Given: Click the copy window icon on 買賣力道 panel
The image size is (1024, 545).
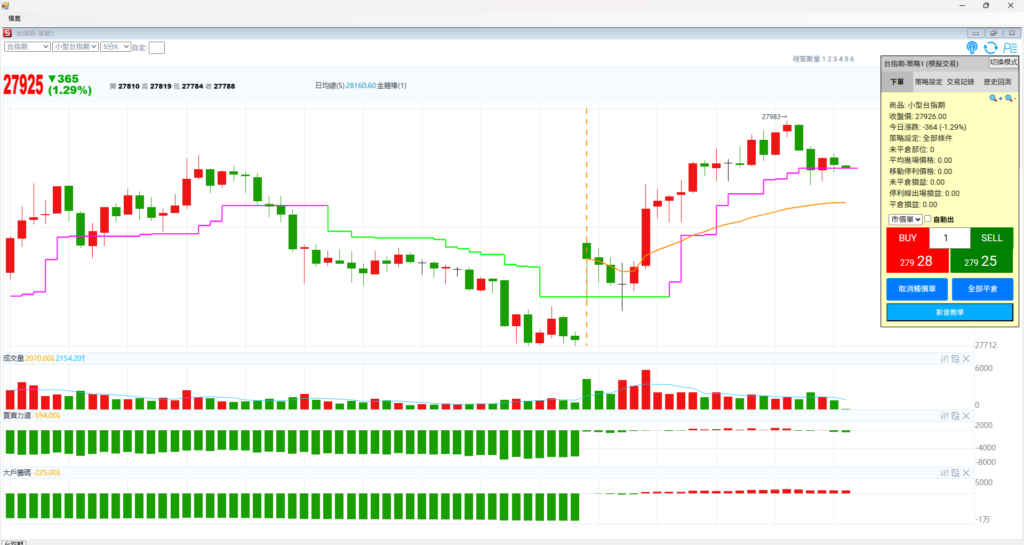Looking at the screenshot, I should [x=955, y=415].
